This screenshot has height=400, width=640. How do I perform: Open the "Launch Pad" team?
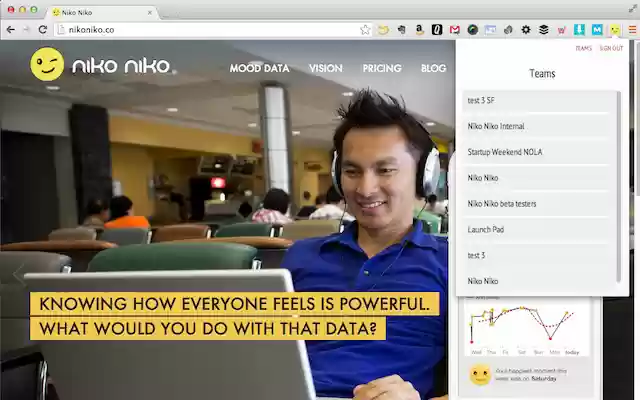pos(536,229)
